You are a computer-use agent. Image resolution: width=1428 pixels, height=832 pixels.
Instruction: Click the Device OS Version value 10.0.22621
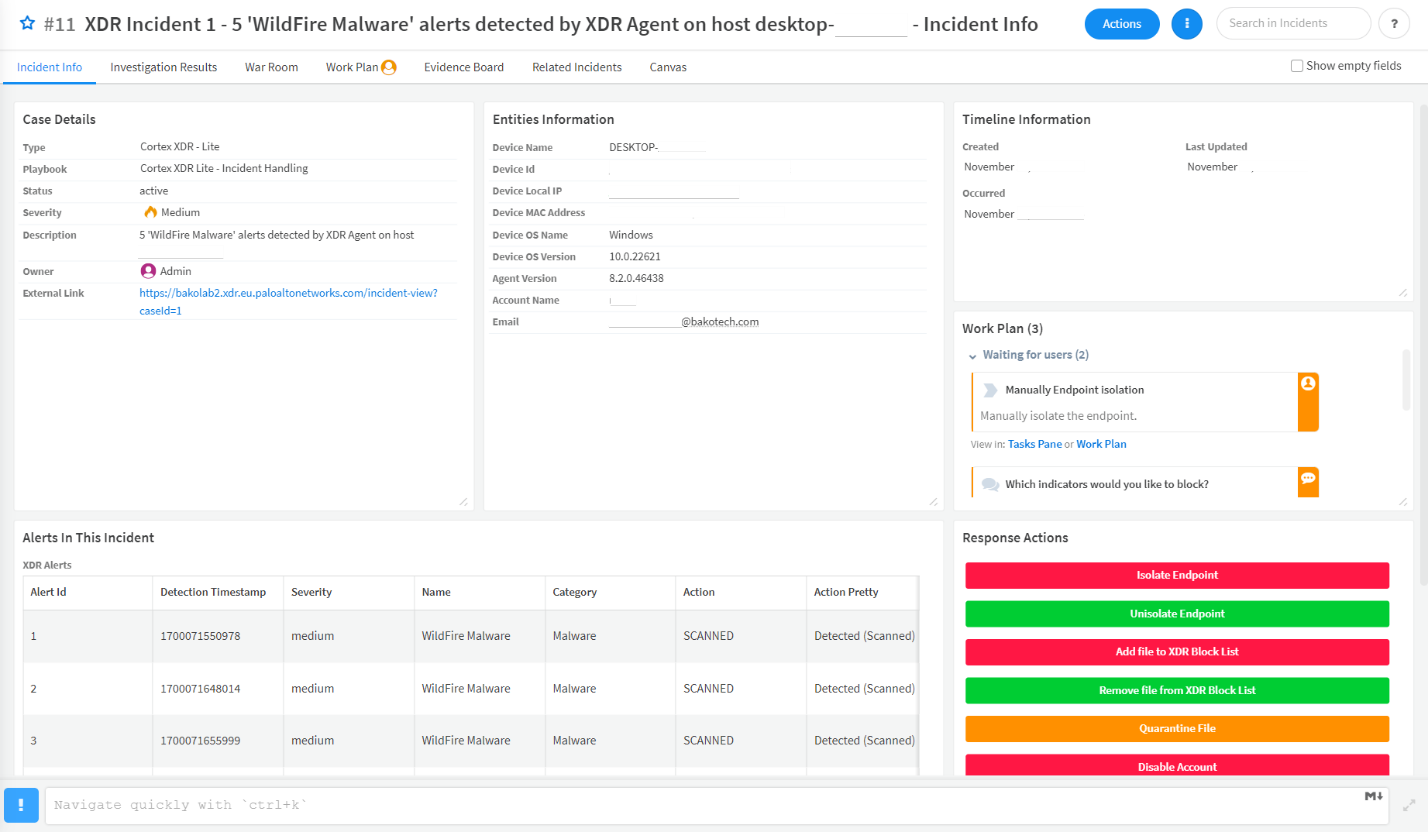click(x=634, y=256)
